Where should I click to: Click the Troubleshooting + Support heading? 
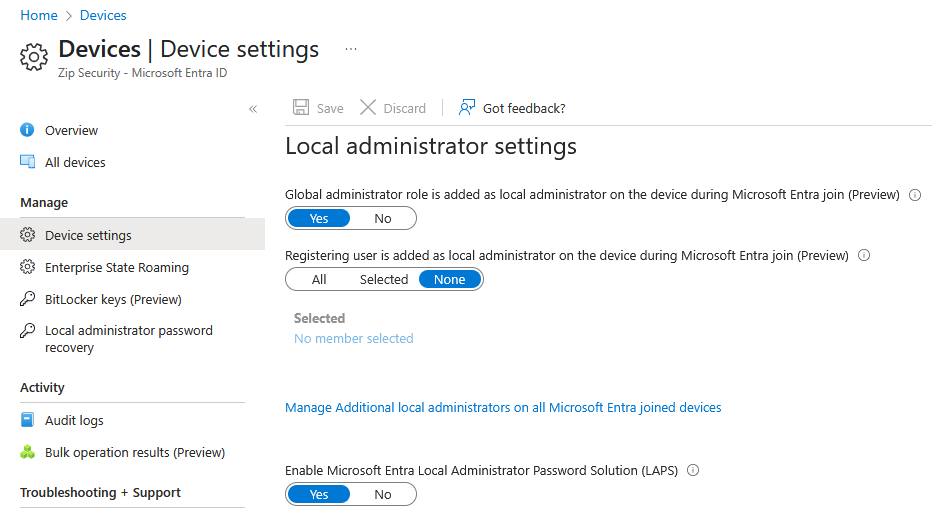point(100,493)
